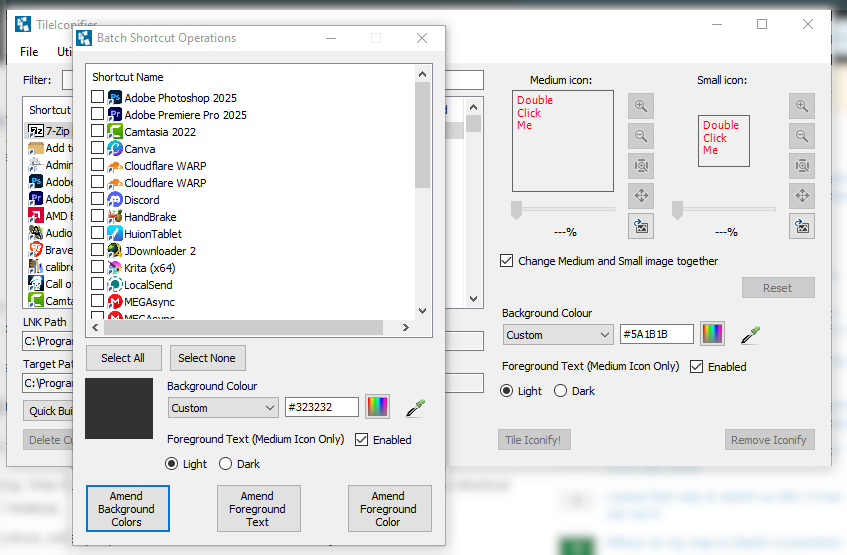Select Dark foreground text in batch dialog
Screen dimensions: 847x555
point(225,464)
